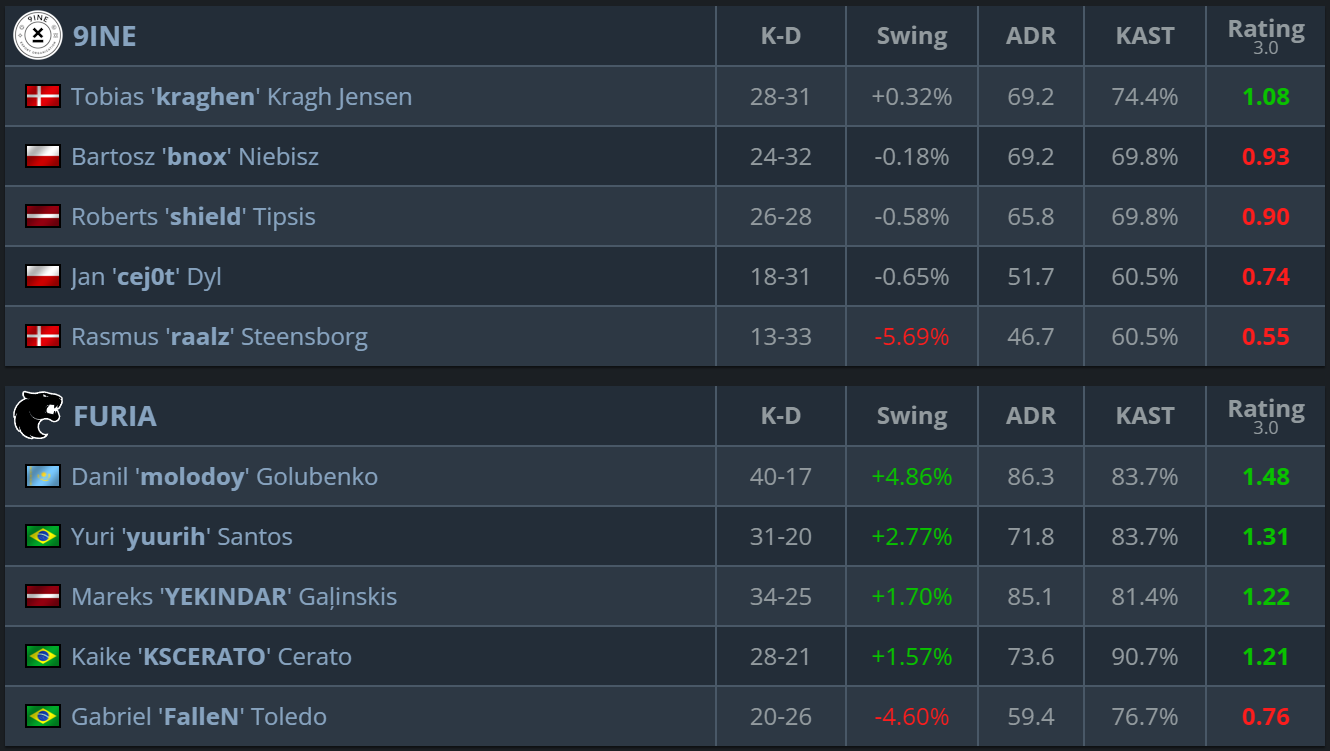Open Jan 'cej0t' Dyl's player page

click(146, 277)
